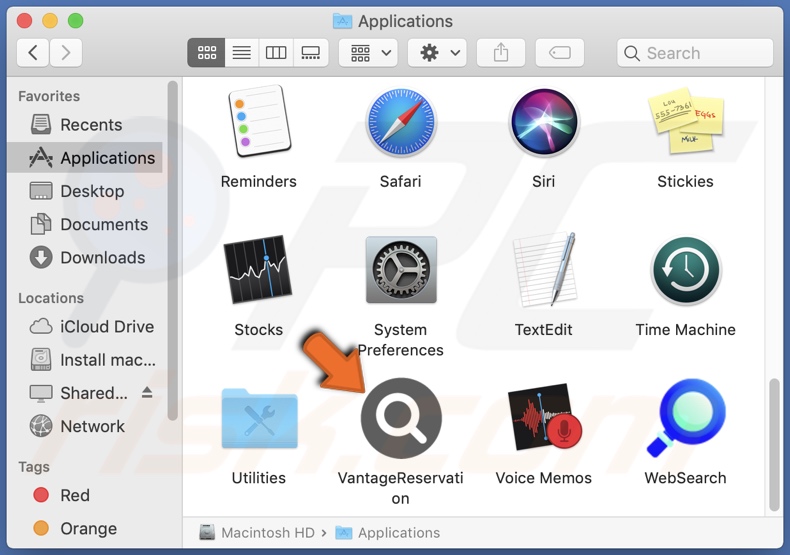Select the Install mac... volume
Screen dimensions: 790x555
click(86, 360)
